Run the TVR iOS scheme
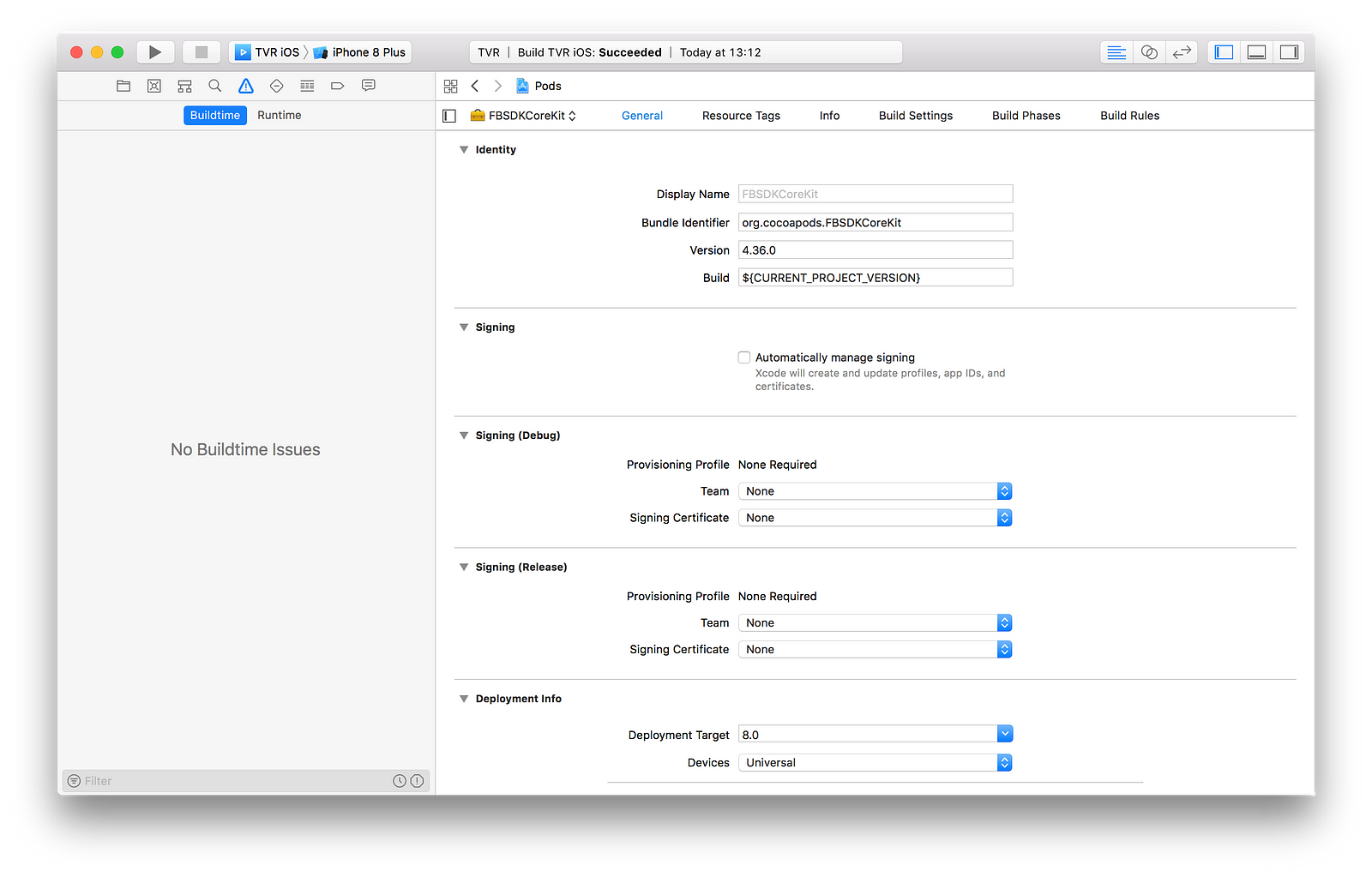The height and width of the screenshot is (877, 1372). click(x=155, y=52)
